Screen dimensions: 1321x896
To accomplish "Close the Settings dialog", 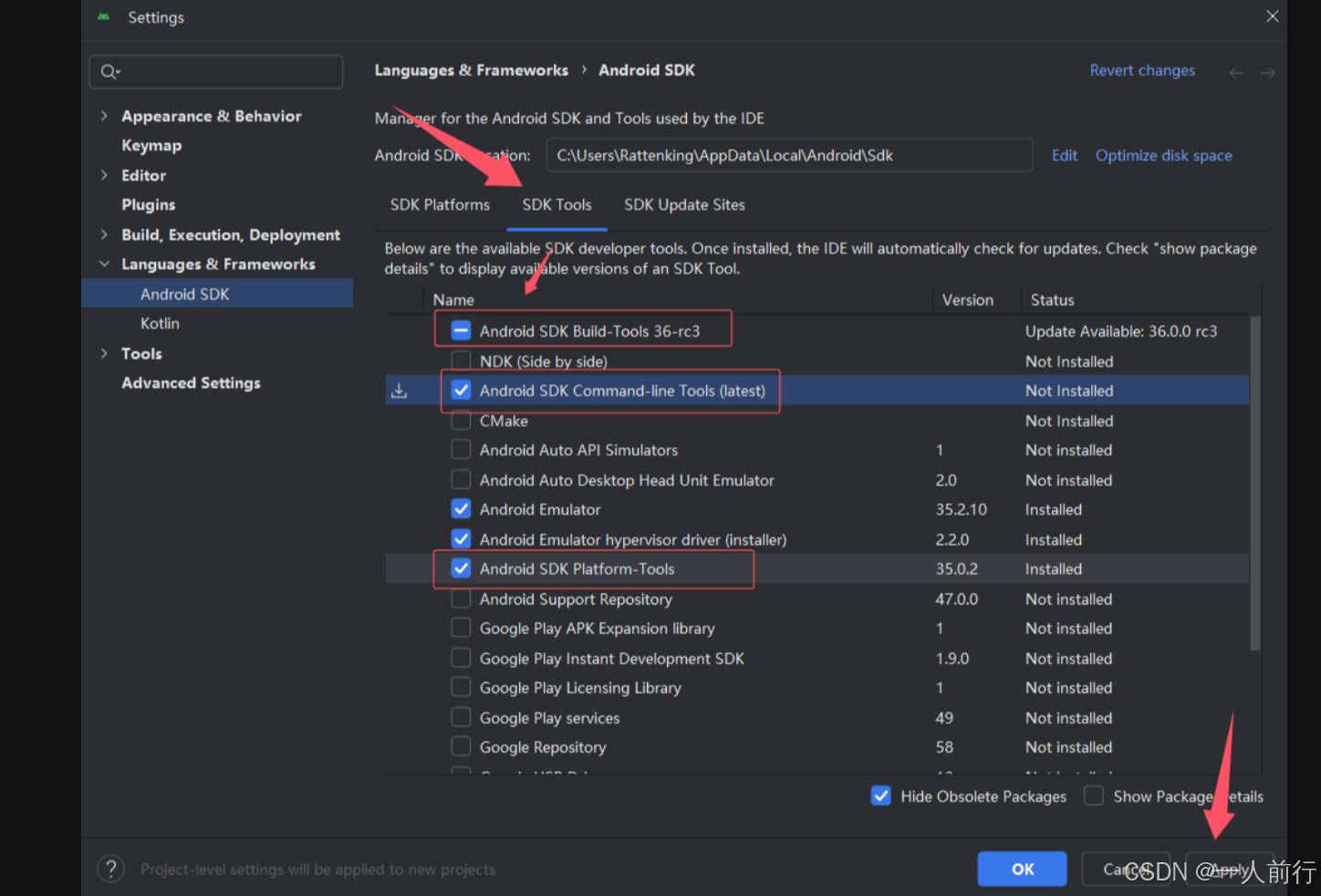I will pos(1272,16).
